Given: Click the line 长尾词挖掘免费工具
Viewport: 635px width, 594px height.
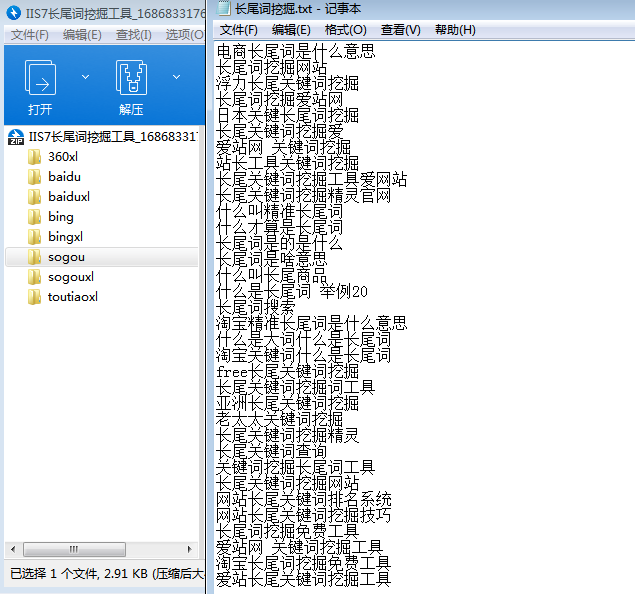Looking at the screenshot, I should click(288, 532).
